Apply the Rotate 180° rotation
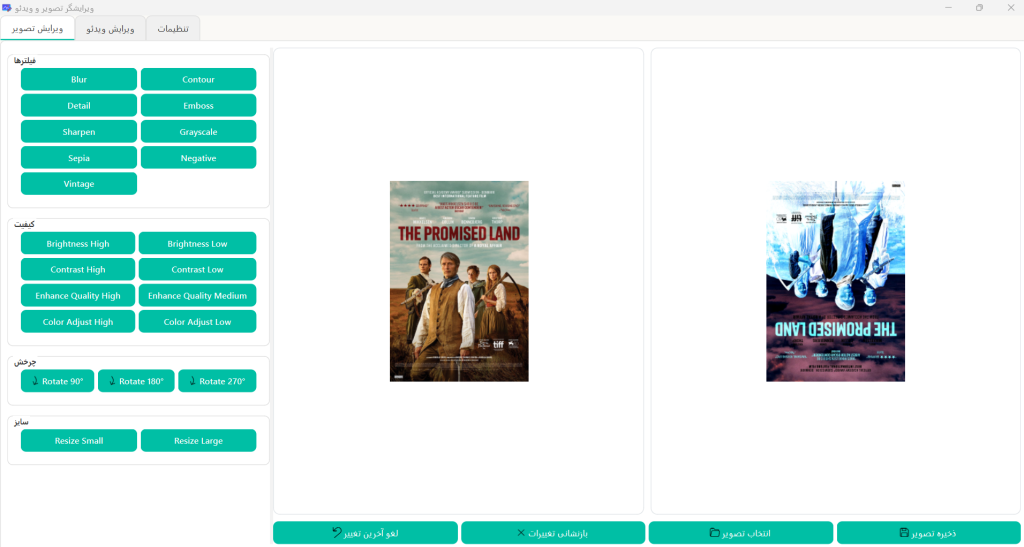The width and height of the screenshot is (1024, 547). (x=136, y=381)
